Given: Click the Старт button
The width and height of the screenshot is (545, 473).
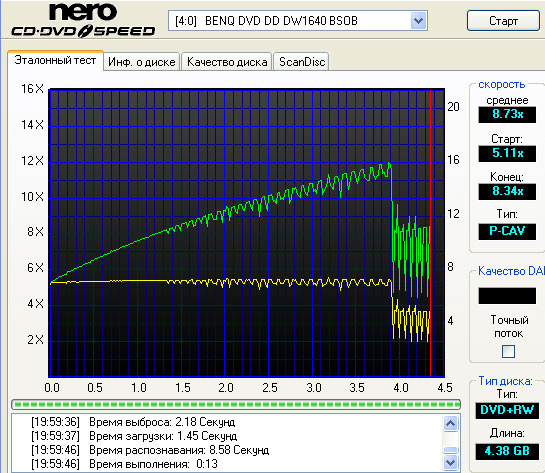Looking at the screenshot, I should coord(503,21).
